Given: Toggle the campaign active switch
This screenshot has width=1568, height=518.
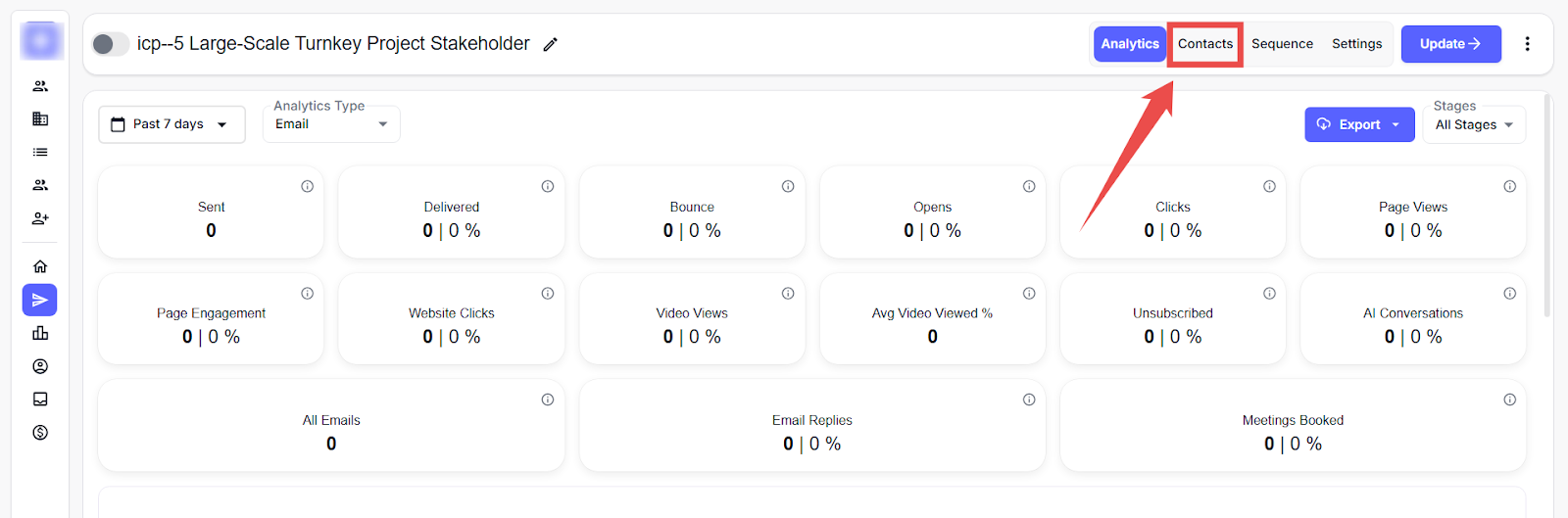Looking at the screenshot, I should click(x=110, y=44).
